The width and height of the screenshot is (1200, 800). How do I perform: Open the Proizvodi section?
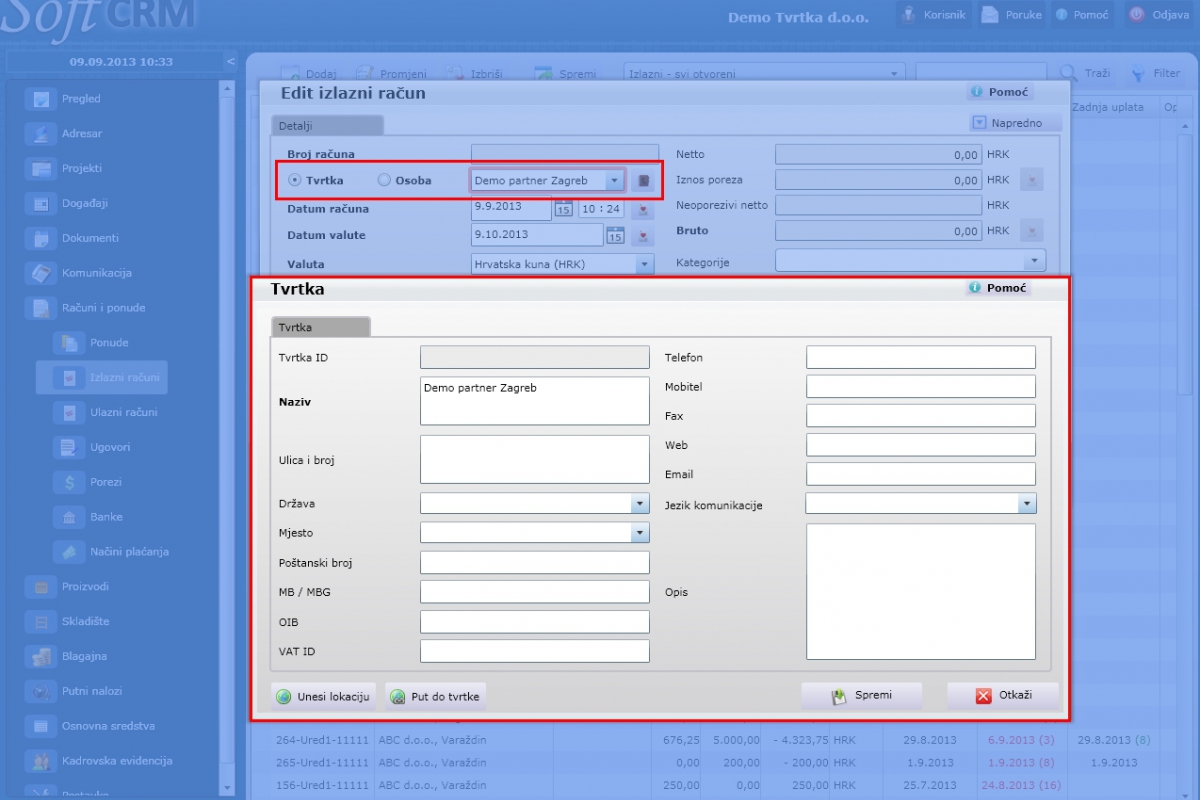click(x=86, y=586)
